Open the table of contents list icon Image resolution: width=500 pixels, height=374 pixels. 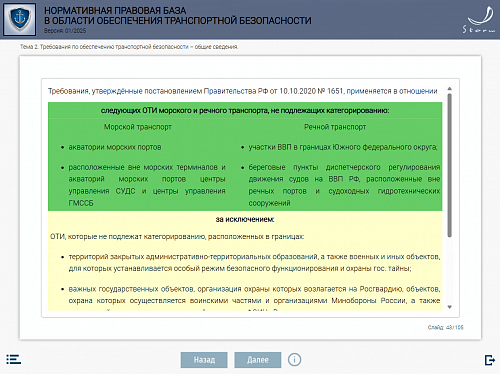tap(13, 359)
